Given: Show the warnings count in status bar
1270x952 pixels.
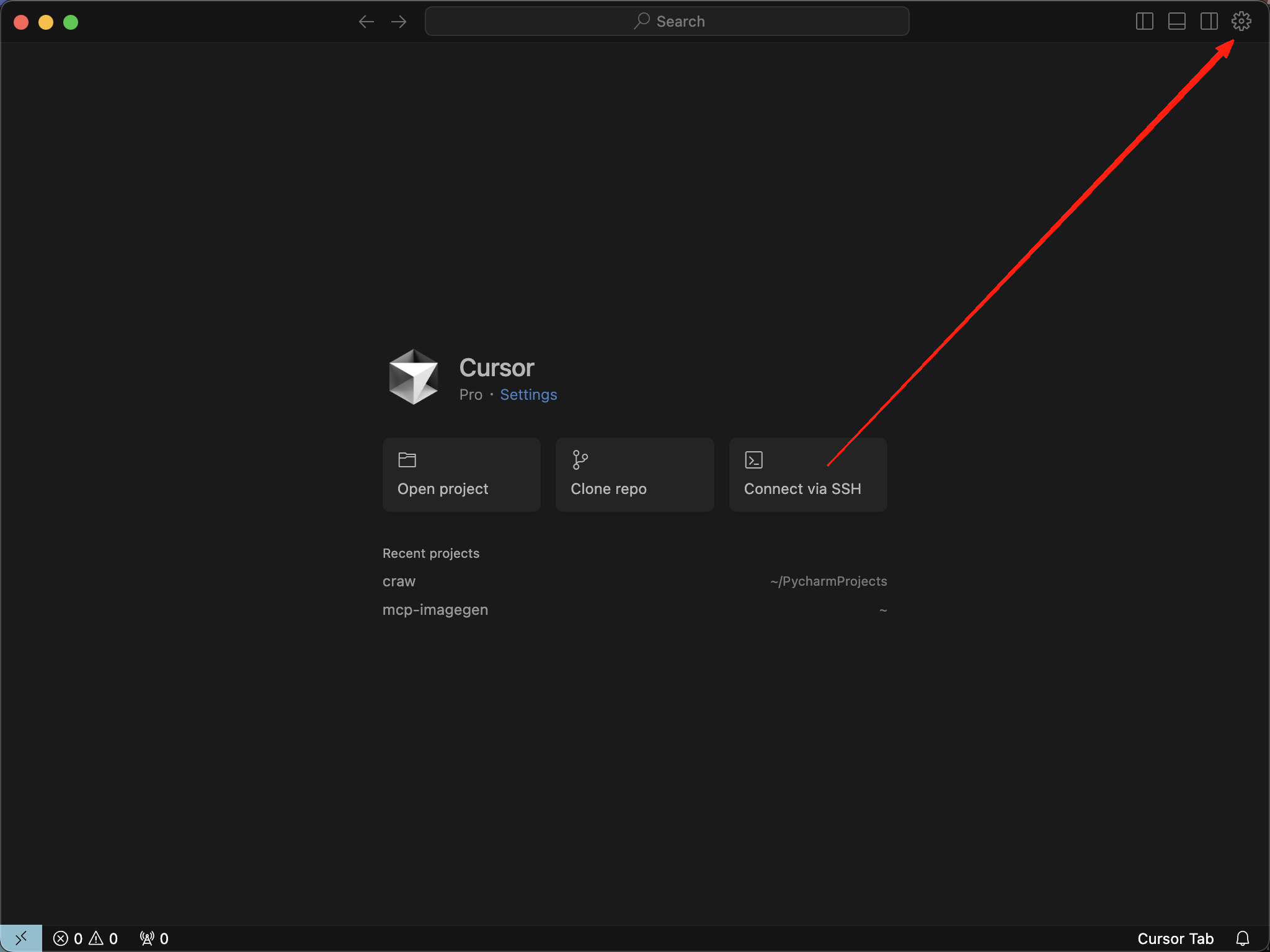Looking at the screenshot, I should (104, 938).
